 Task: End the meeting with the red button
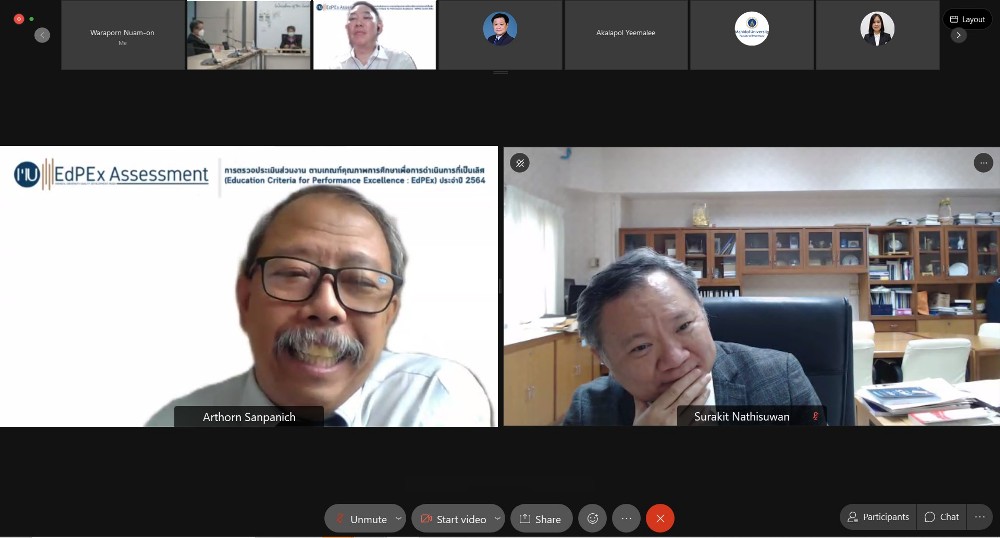point(660,518)
